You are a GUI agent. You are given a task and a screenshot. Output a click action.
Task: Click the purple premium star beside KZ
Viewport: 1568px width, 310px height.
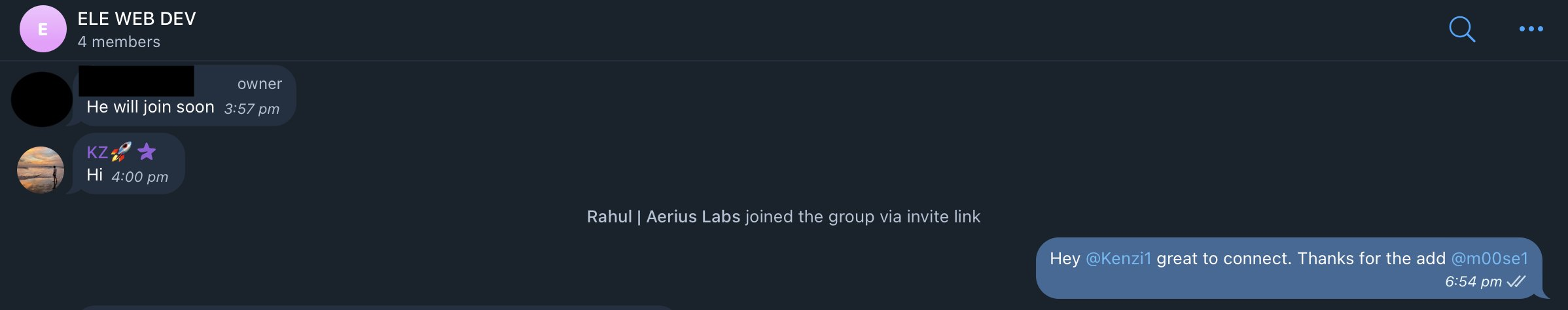coord(147,152)
